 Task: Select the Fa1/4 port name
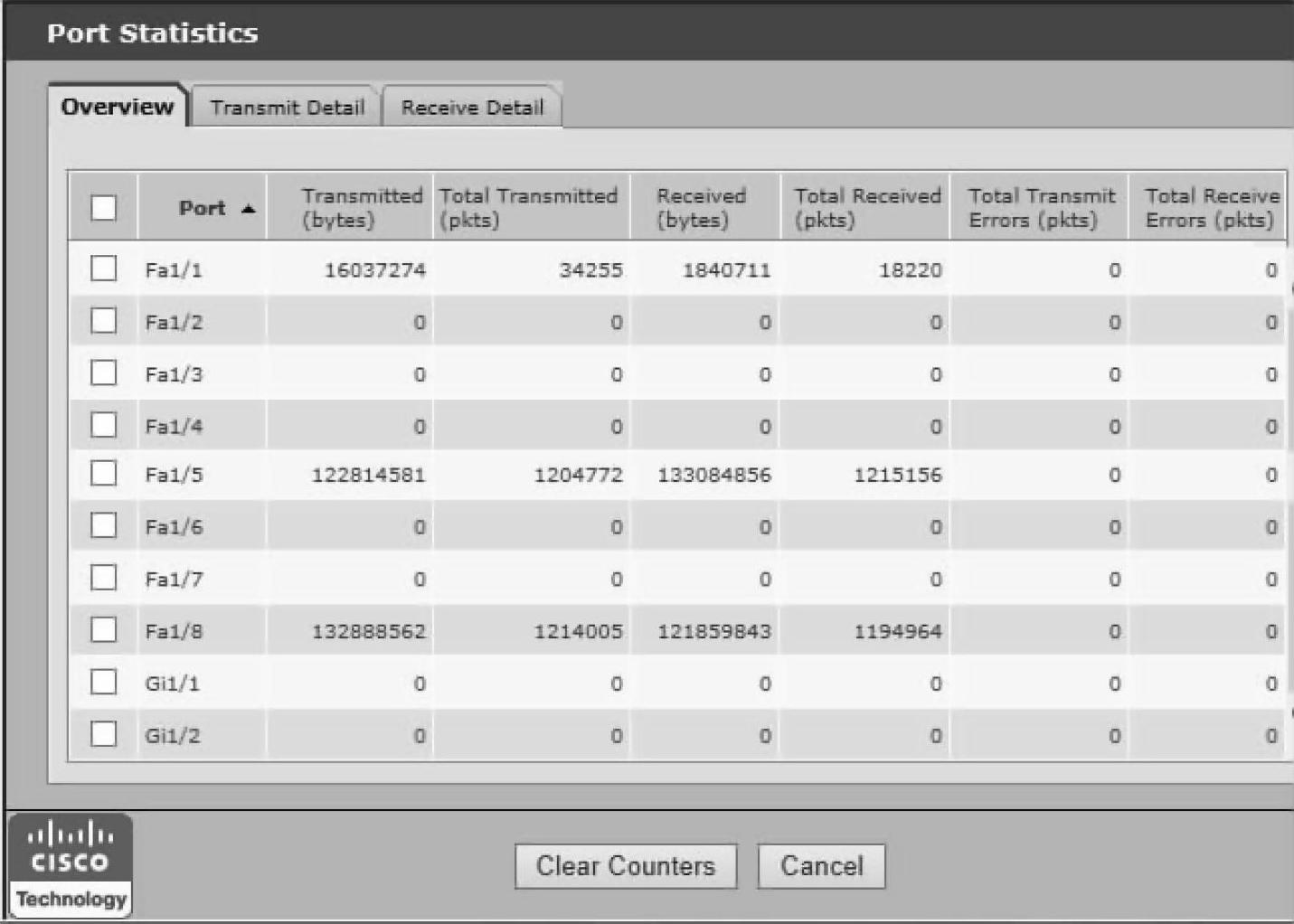point(174,427)
